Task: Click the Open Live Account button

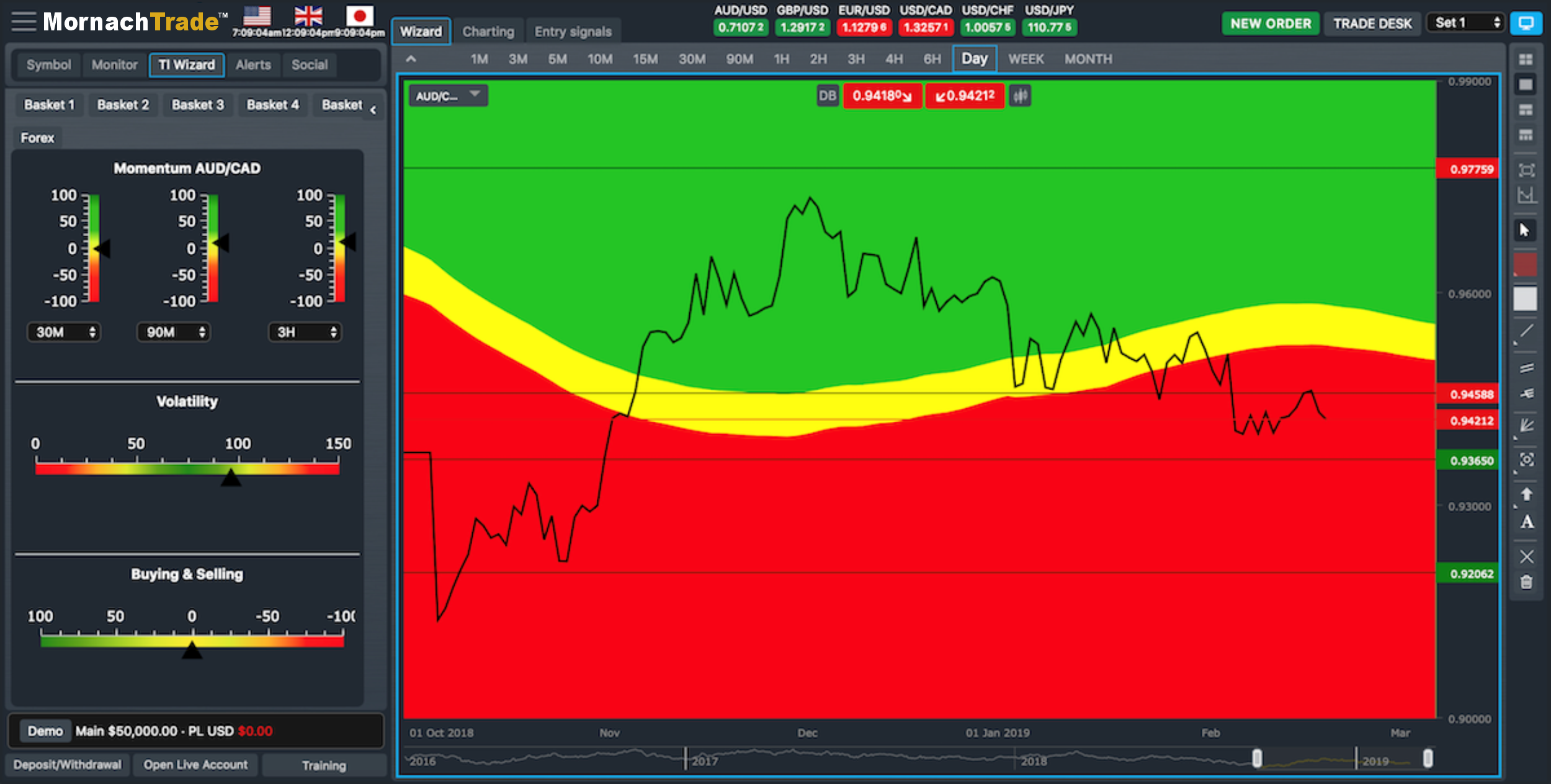Action: [195, 765]
